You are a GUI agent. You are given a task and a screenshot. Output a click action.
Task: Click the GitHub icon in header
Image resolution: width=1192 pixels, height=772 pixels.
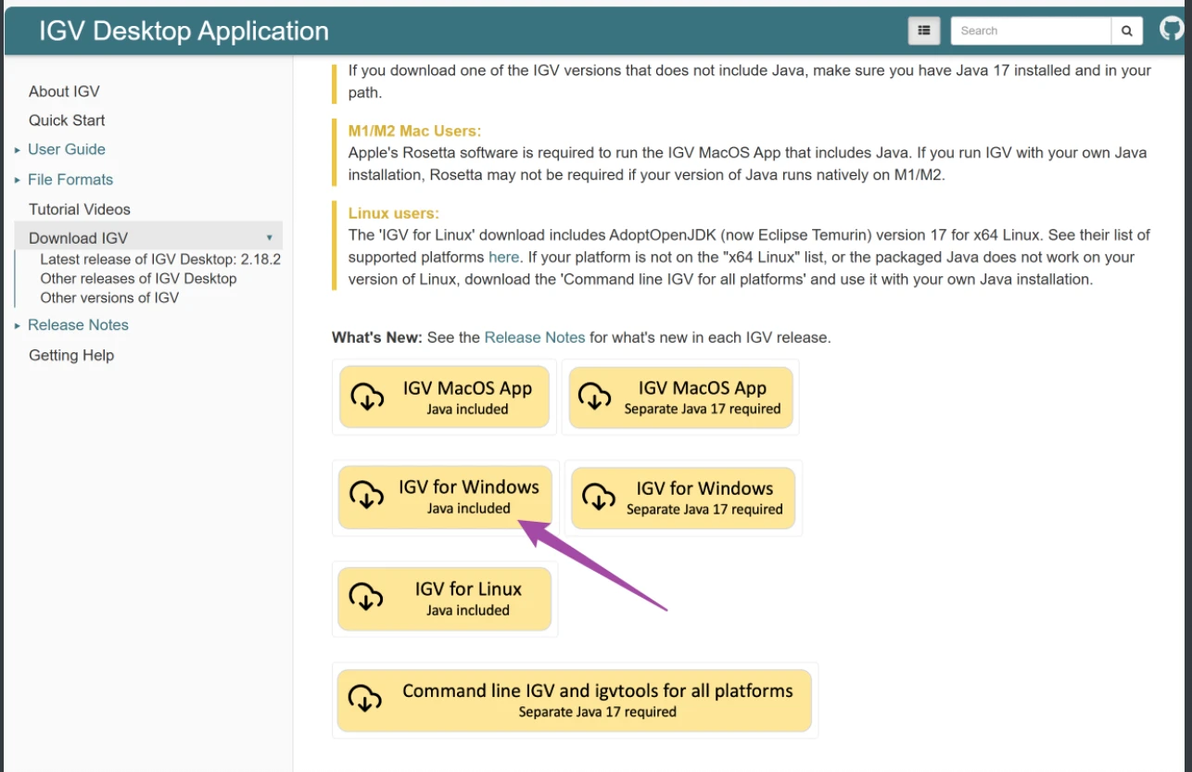pyautogui.click(x=1172, y=29)
